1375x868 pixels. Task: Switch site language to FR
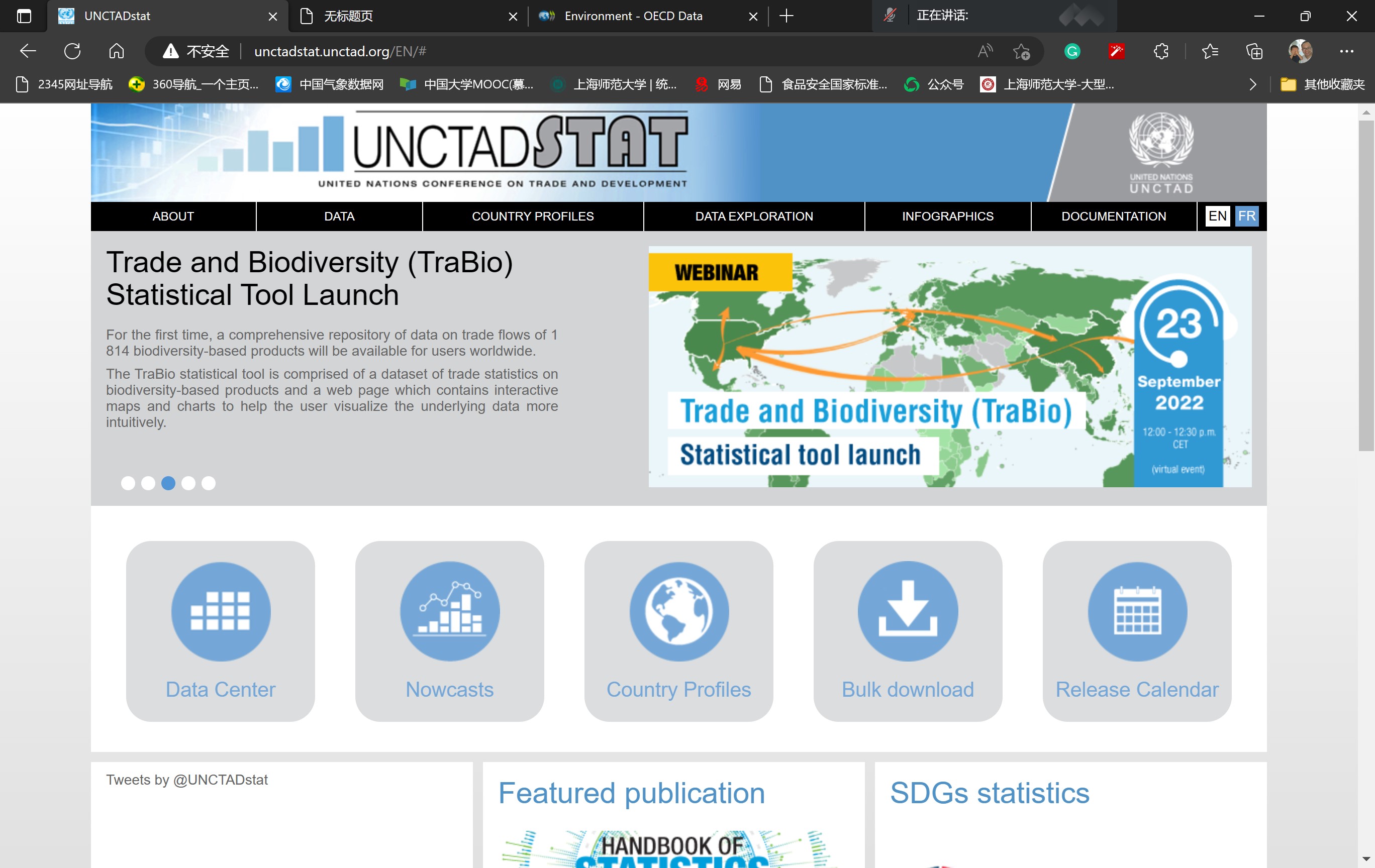pyautogui.click(x=1246, y=216)
